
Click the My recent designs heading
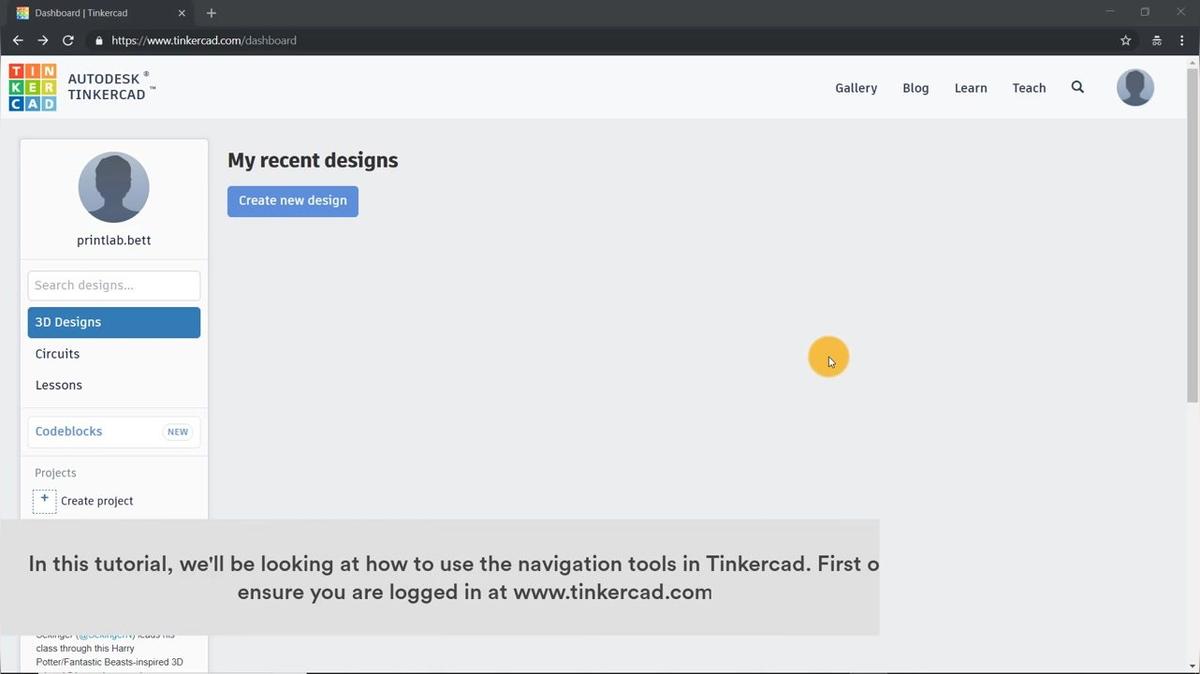coord(312,160)
